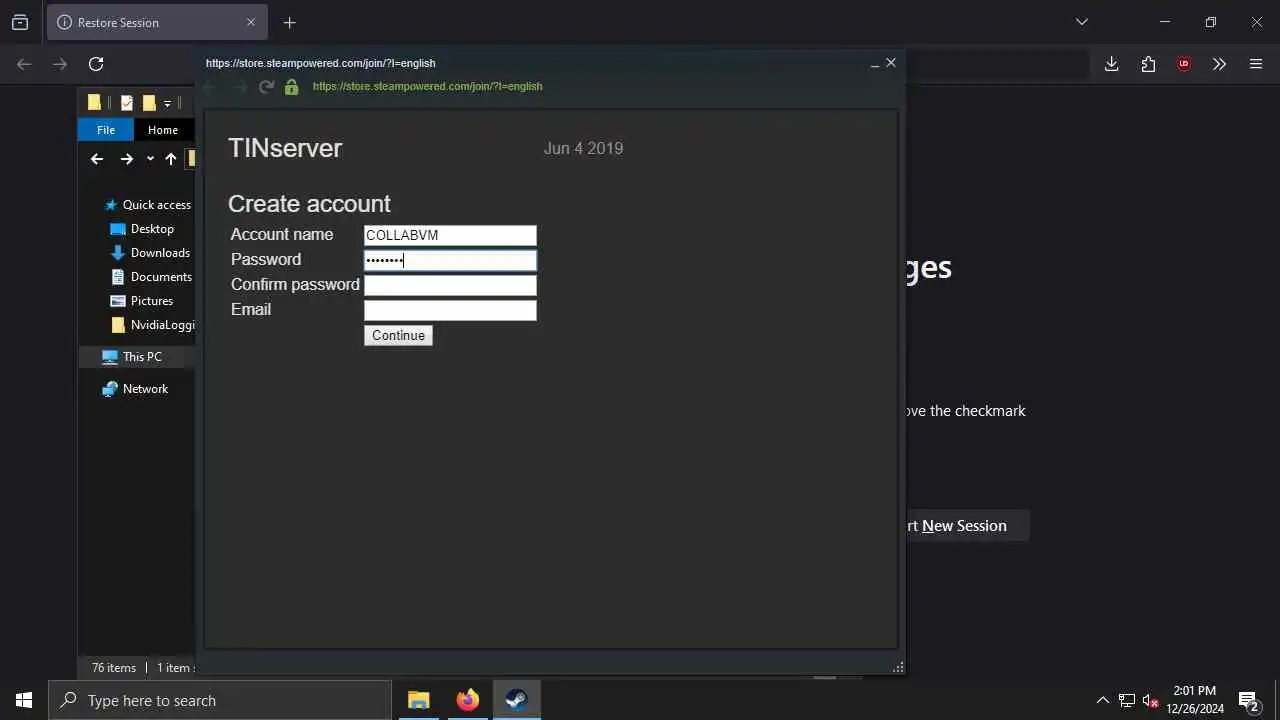The height and width of the screenshot is (720, 1280).
Task: Open the File menu in File Explorer
Action: 106,130
